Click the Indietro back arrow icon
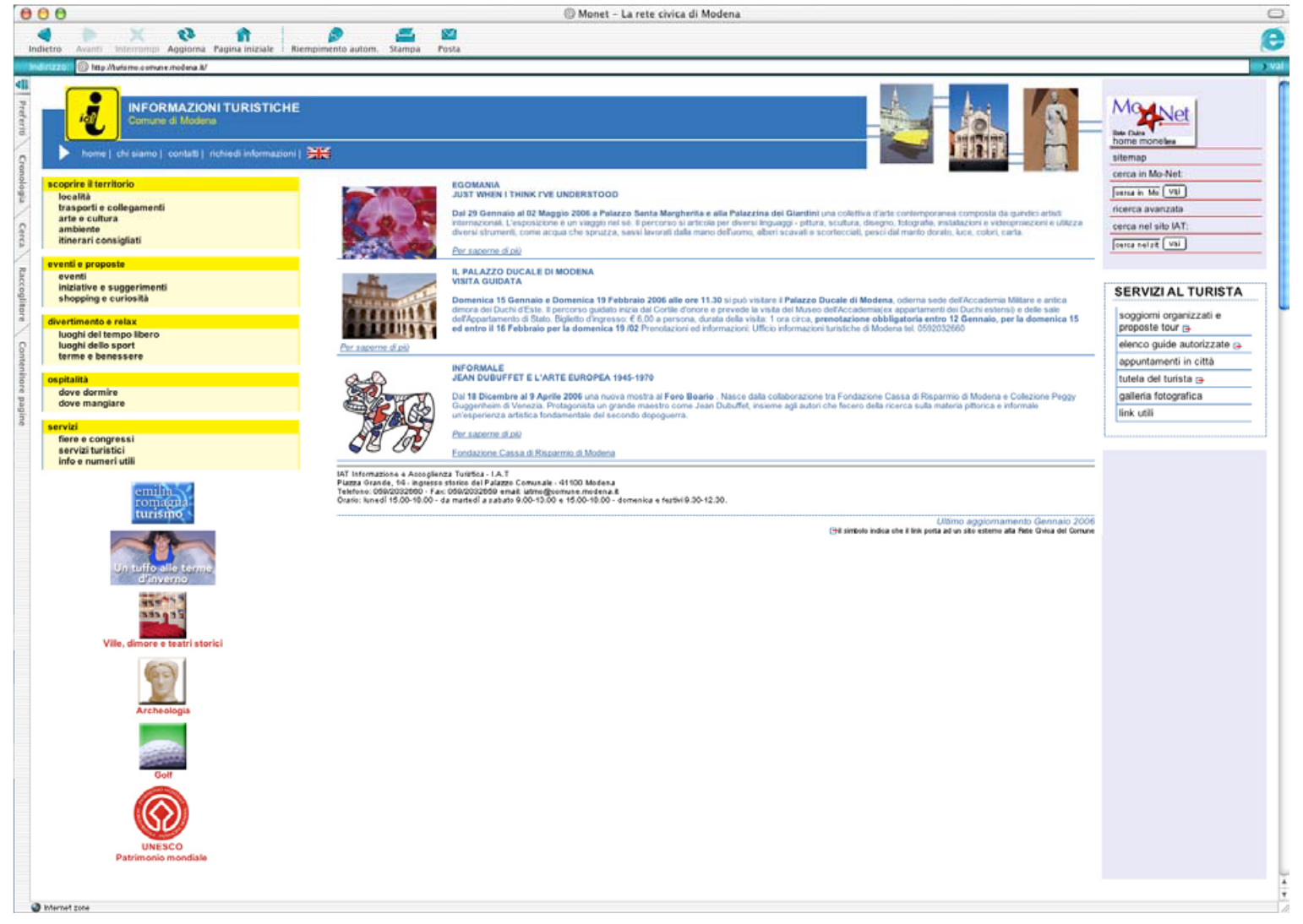Screen dimensions: 1303x924 coord(45,35)
